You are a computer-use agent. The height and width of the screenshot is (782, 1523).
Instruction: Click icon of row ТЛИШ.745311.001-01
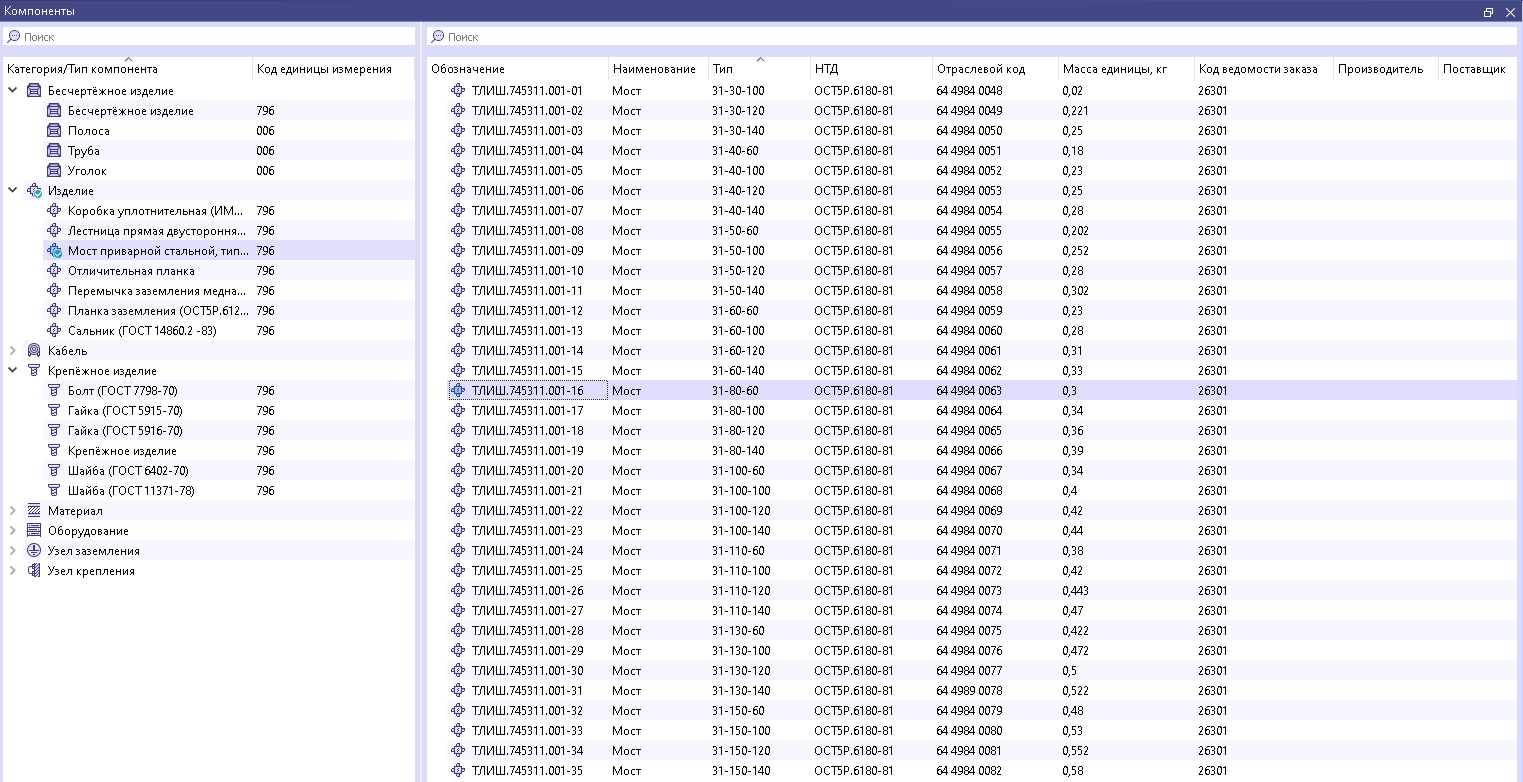tap(458, 91)
